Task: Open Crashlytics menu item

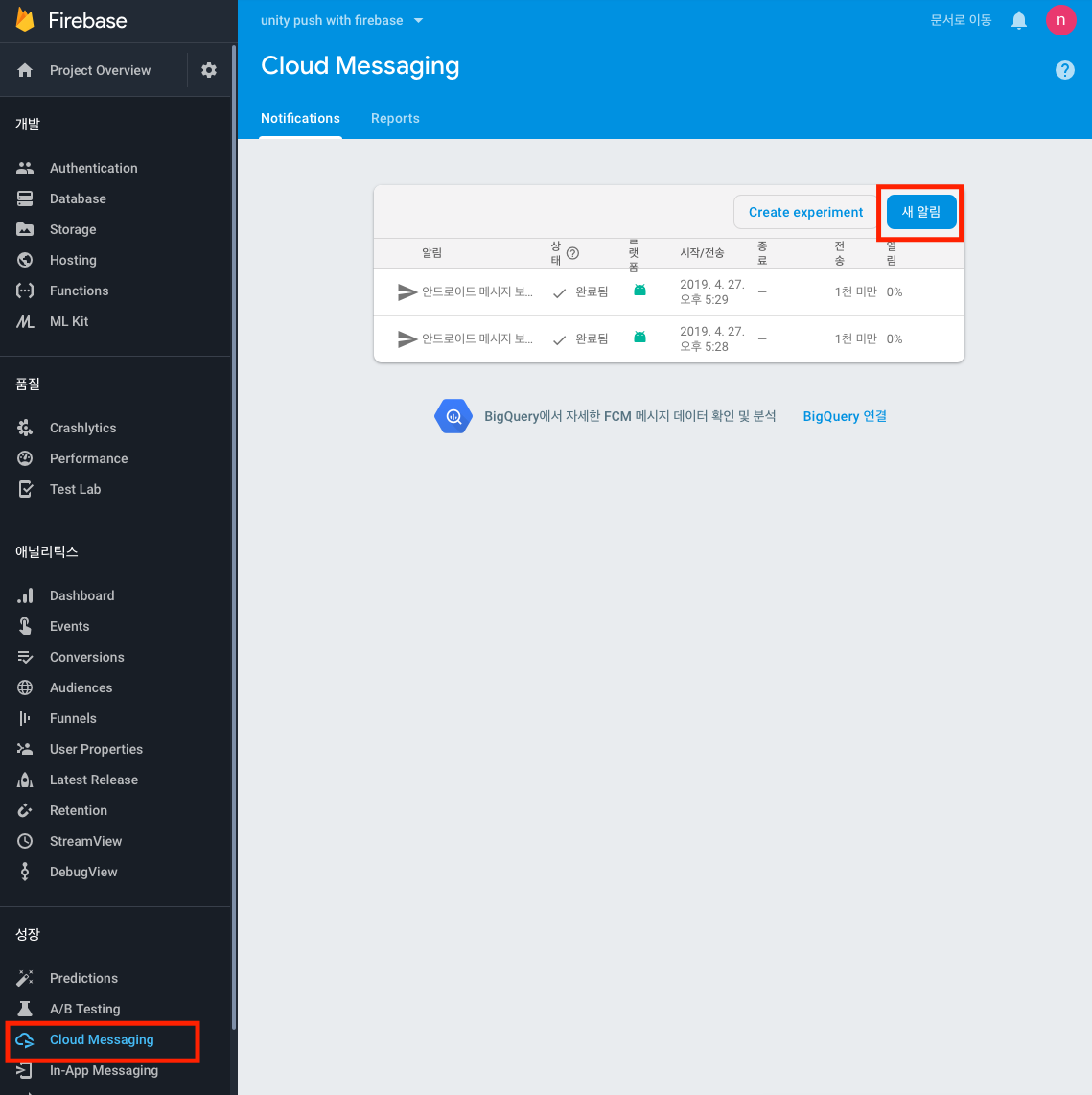Action: point(83,428)
